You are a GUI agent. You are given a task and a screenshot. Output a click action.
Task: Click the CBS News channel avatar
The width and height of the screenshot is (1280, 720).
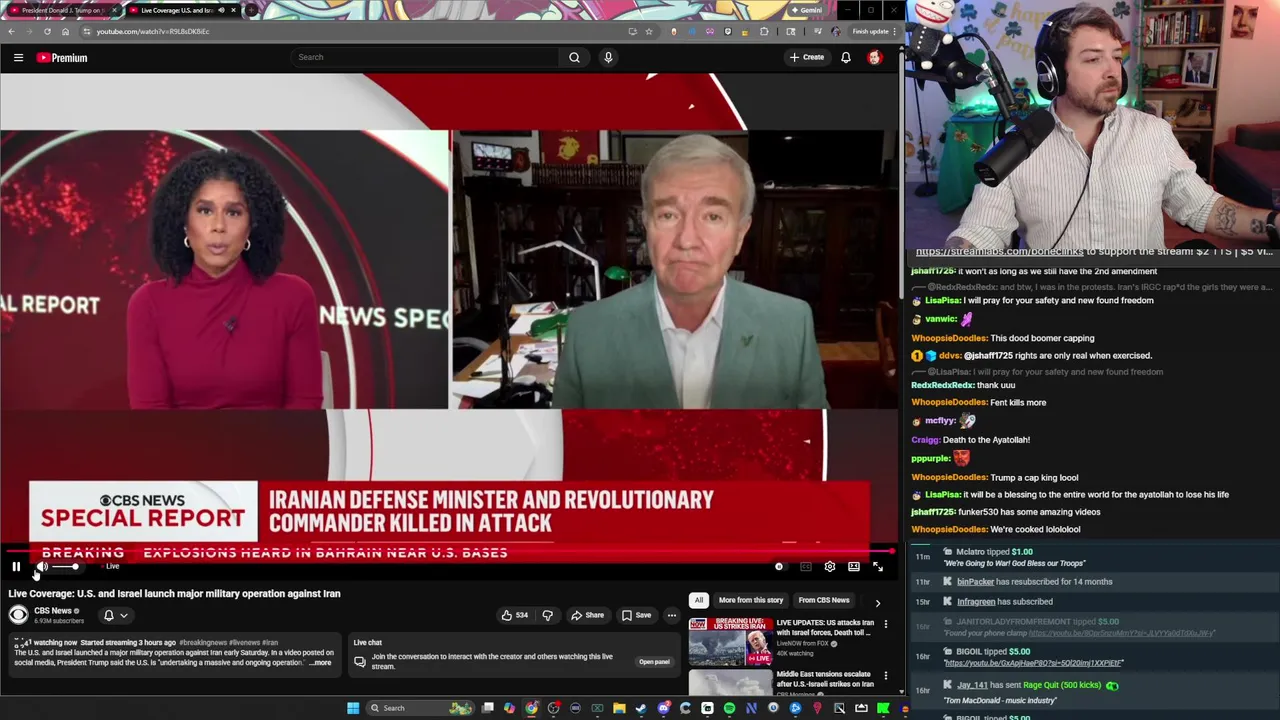click(x=18, y=615)
